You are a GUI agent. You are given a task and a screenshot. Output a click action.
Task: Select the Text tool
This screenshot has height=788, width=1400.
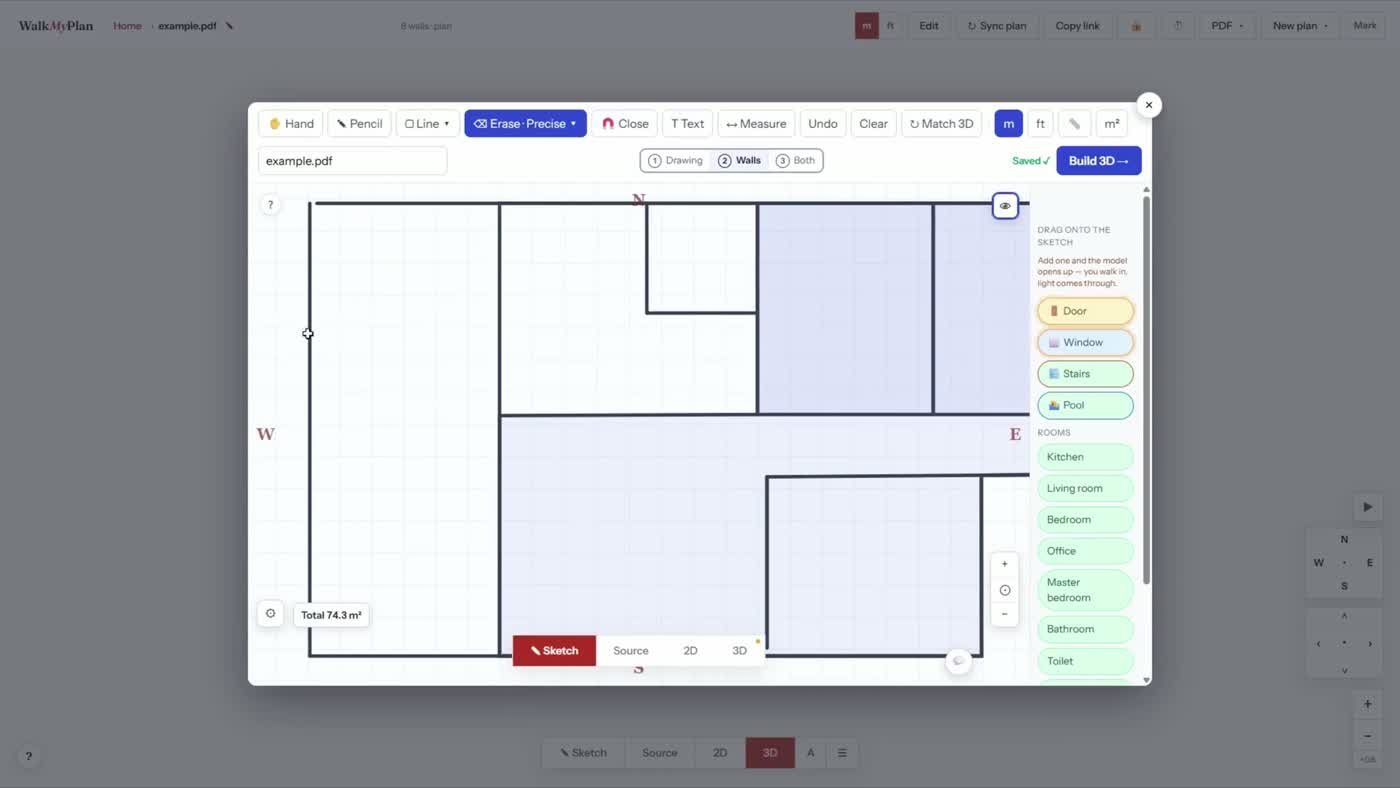coord(687,124)
